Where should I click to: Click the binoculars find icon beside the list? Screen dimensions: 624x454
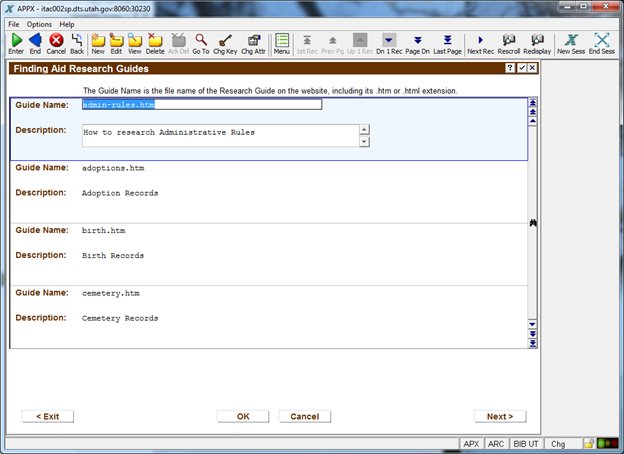click(533, 223)
